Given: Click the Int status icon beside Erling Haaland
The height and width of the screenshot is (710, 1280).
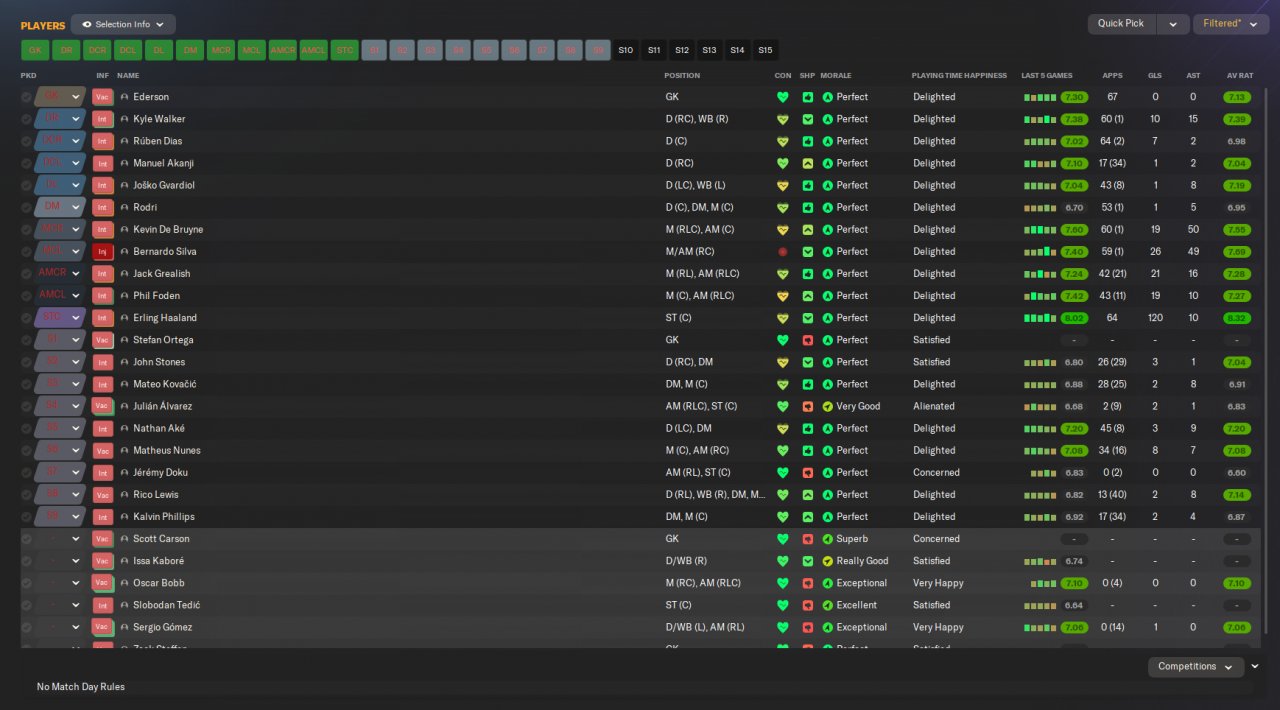Looking at the screenshot, I should tap(102, 318).
